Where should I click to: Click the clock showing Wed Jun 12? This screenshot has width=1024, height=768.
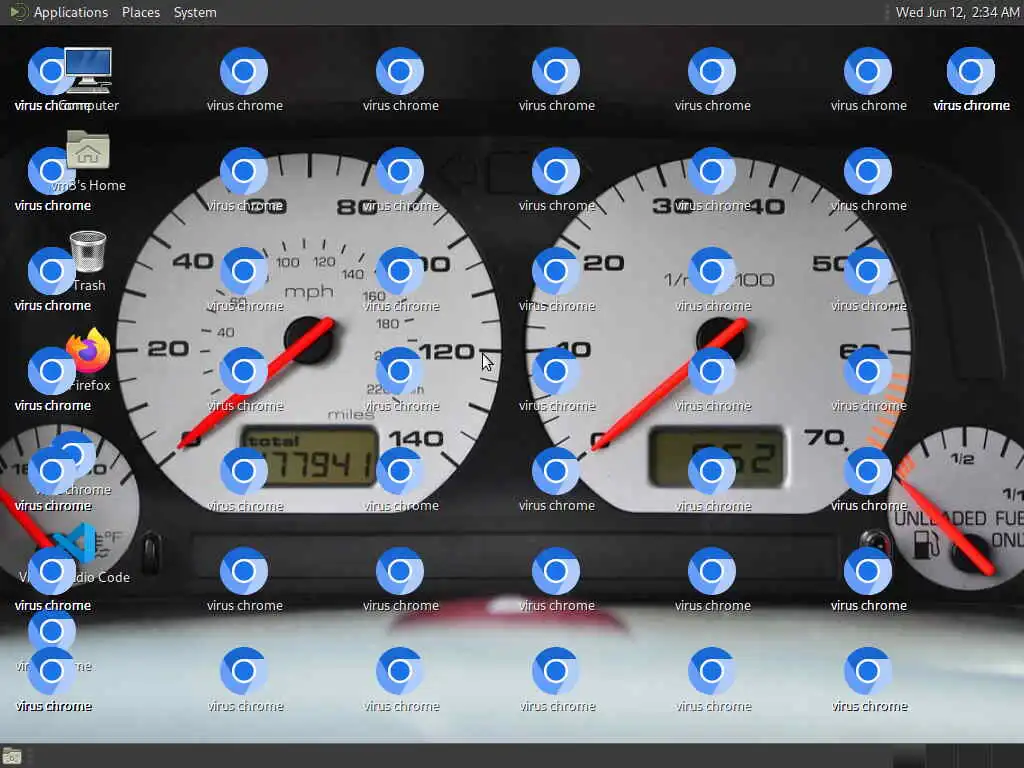point(957,12)
